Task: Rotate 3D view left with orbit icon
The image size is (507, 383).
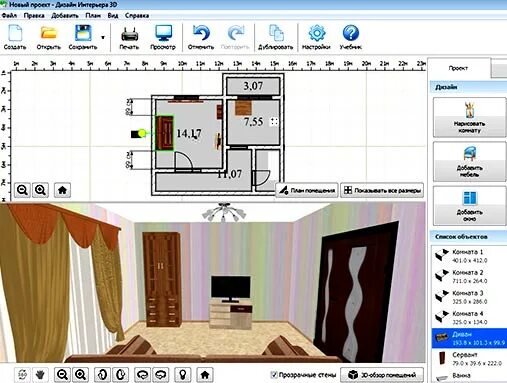Action: (x=142, y=375)
